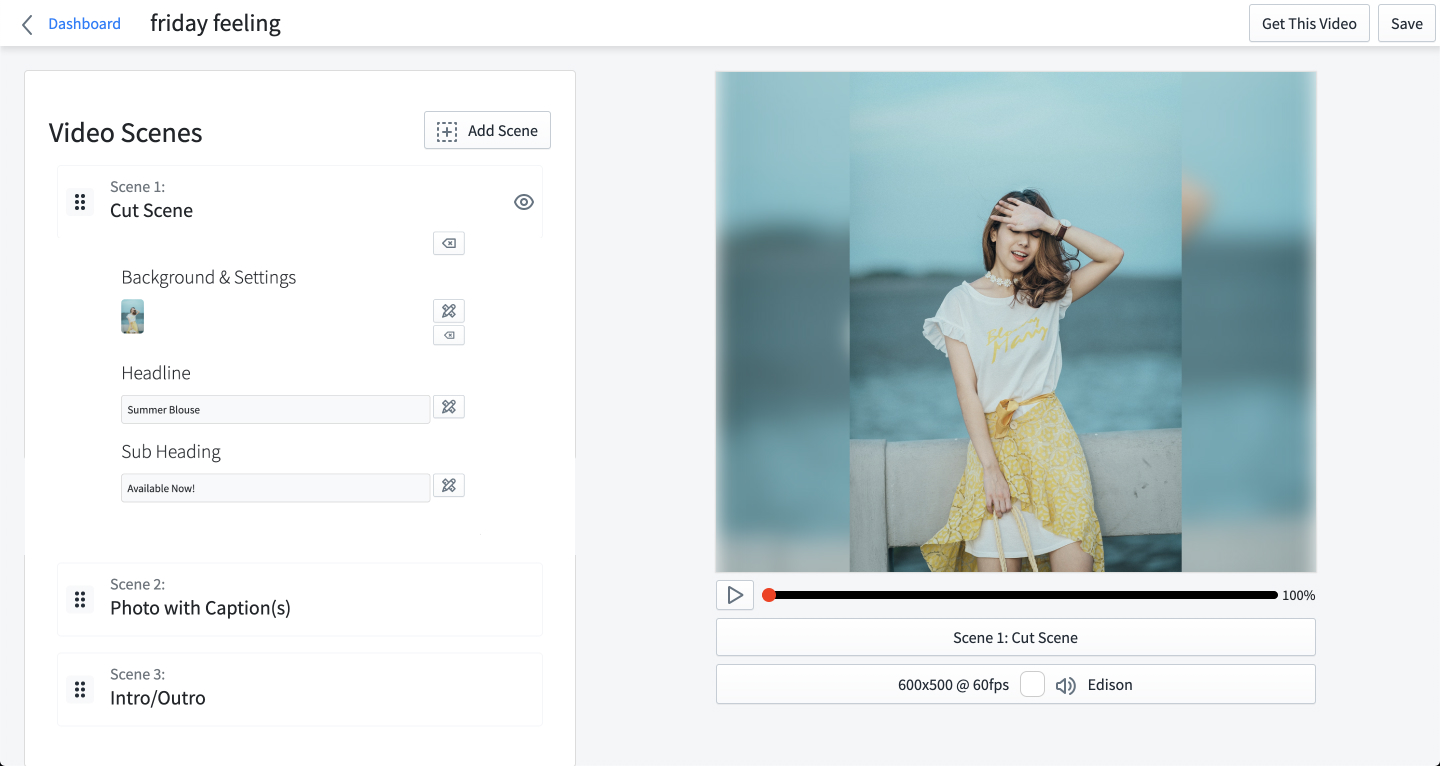Open style editor for the Headline

pos(449,406)
